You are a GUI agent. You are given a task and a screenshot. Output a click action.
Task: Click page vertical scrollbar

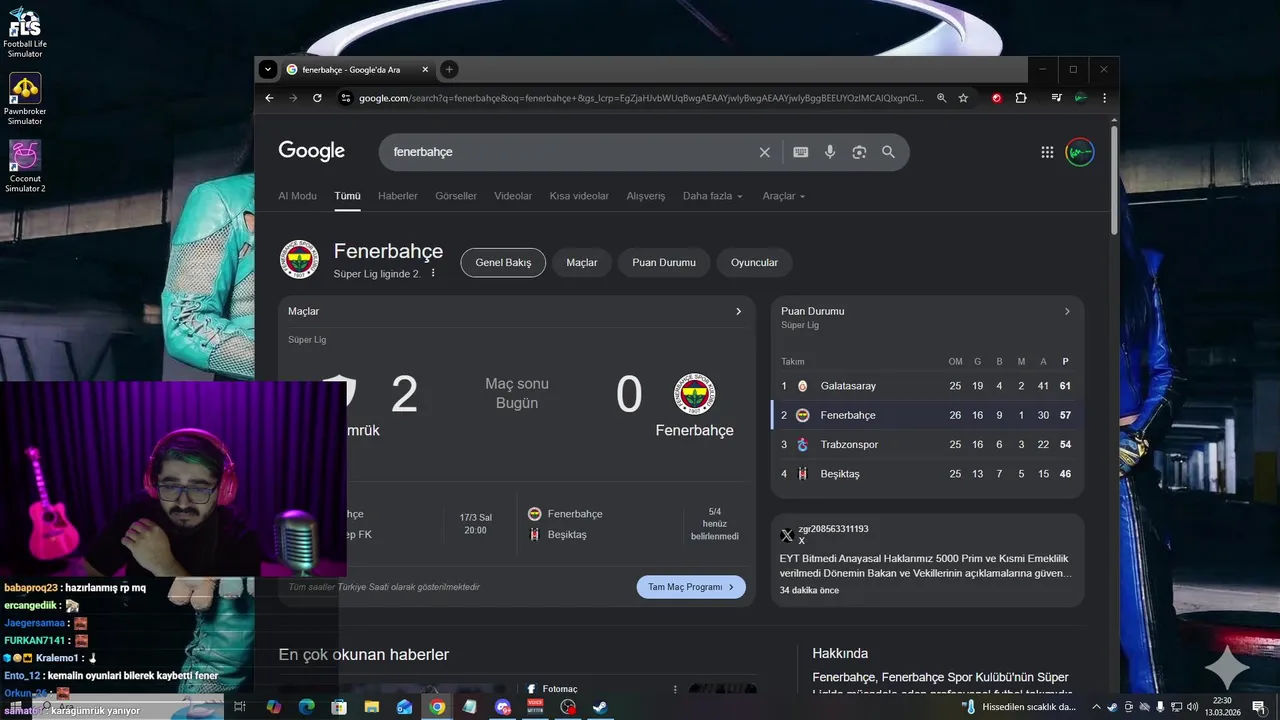pos(1114,180)
